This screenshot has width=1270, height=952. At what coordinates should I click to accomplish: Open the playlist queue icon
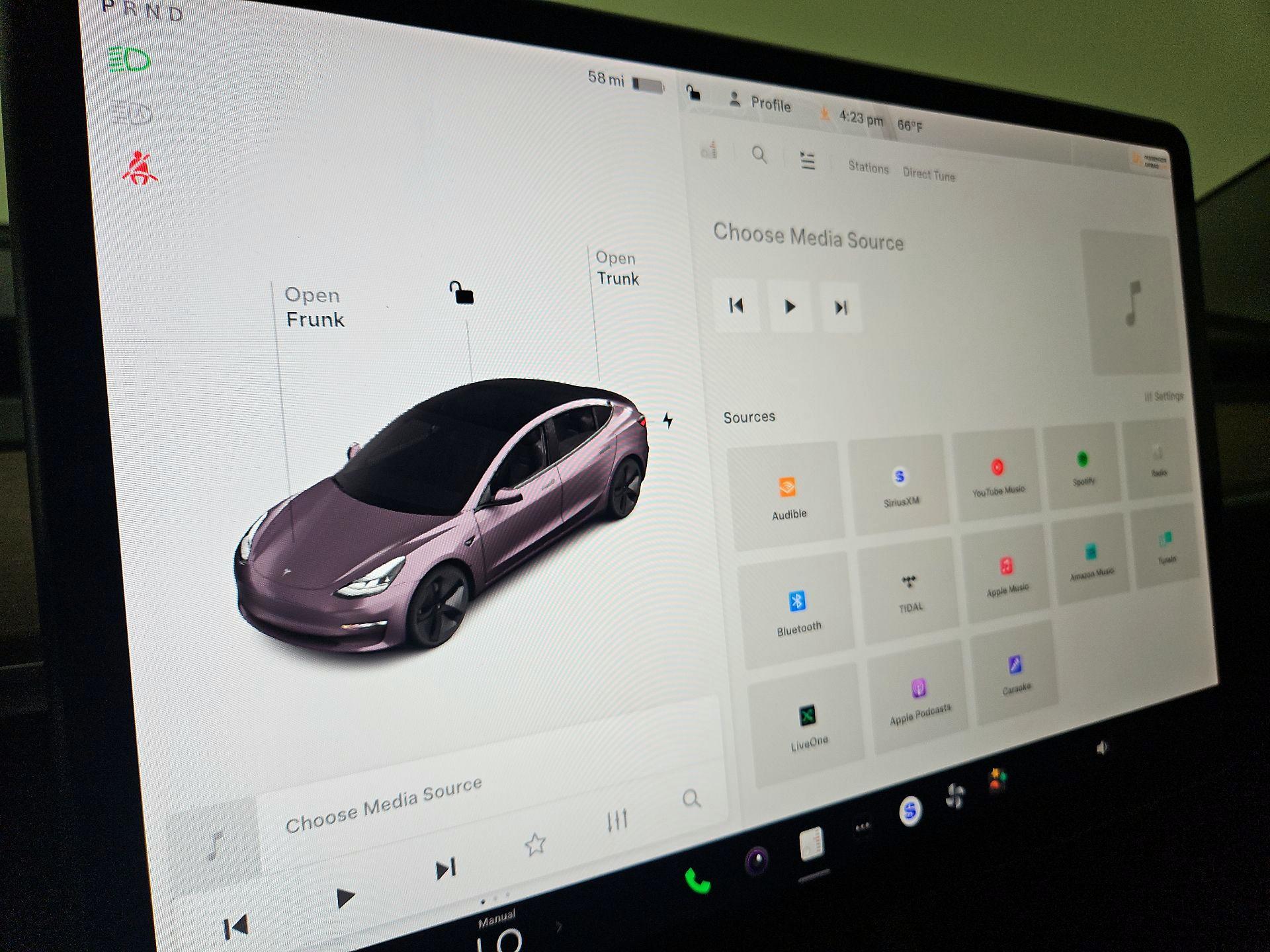pyautogui.click(x=808, y=161)
